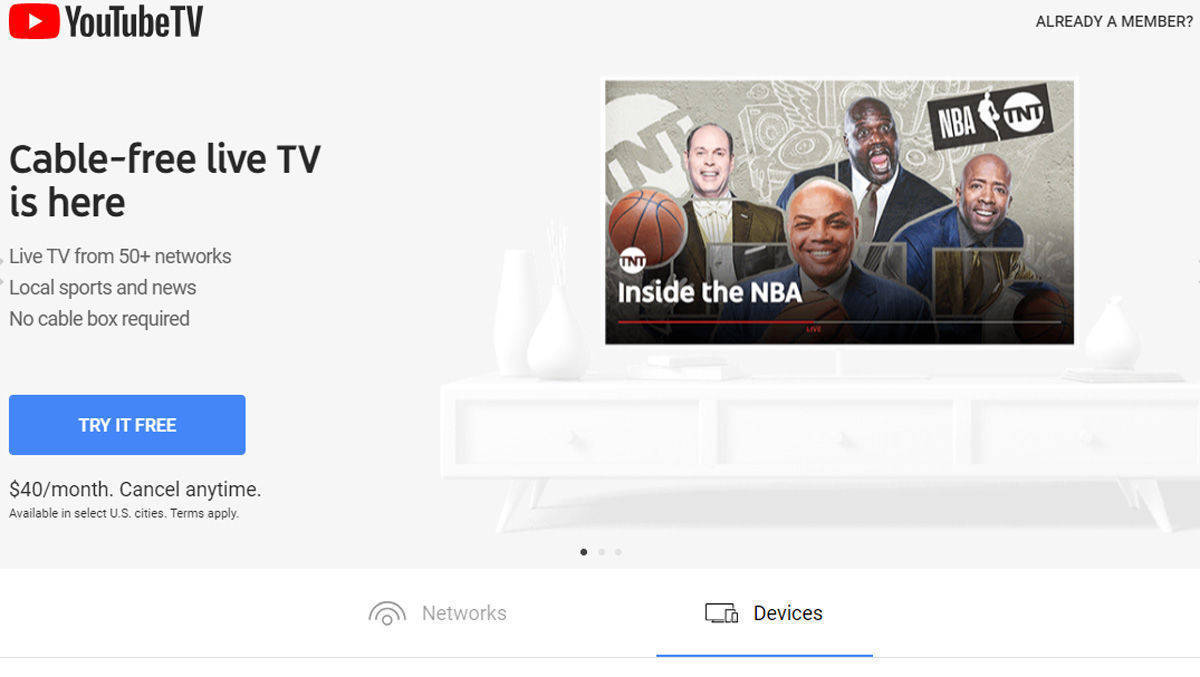Click 'Available in select U.S. cities' fine print
The image size is (1200, 677).
(124, 514)
